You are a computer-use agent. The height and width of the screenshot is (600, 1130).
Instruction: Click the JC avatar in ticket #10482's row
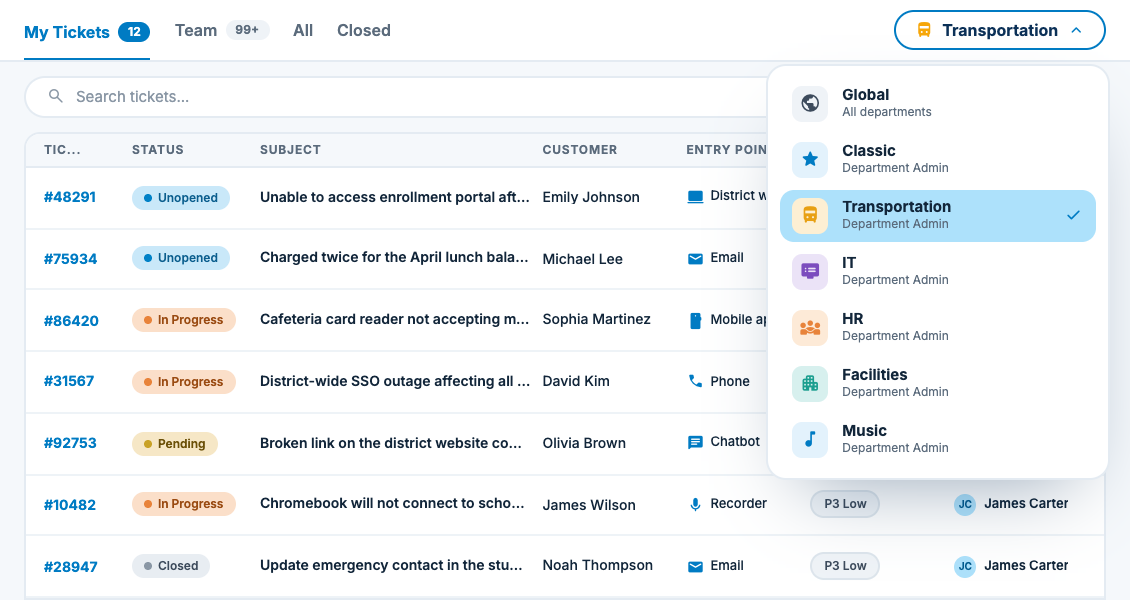coord(965,504)
